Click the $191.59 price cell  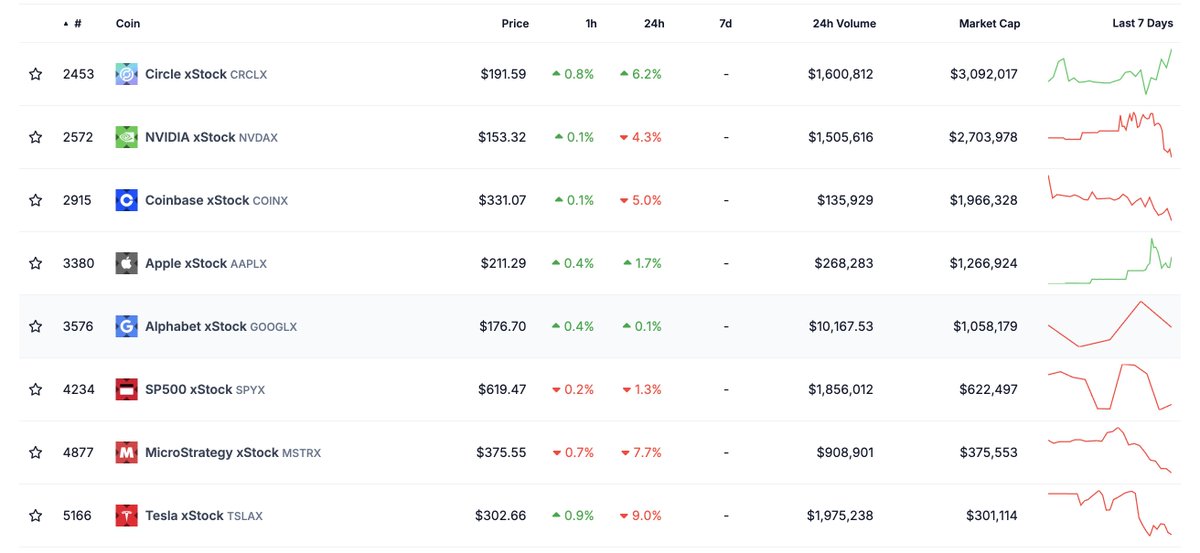502,74
